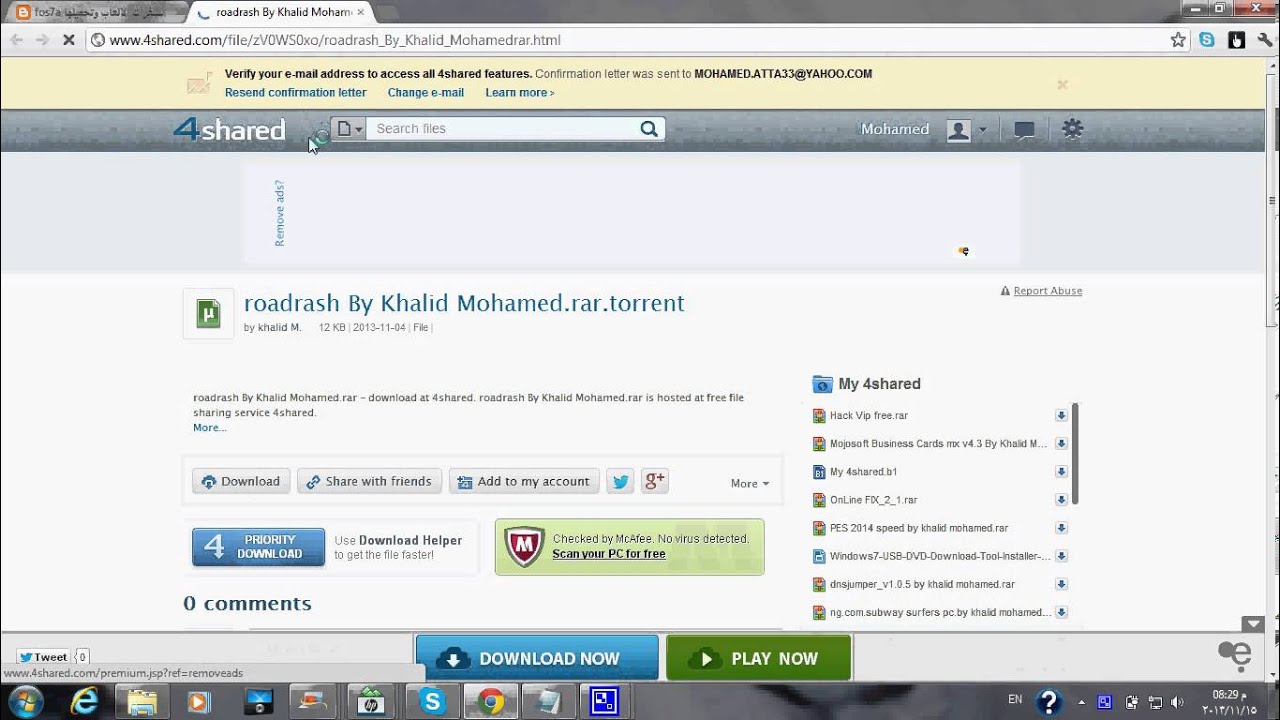Open Hack Vip free.rar file
This screenshot has width=1280, height=720.
(869, 415)
